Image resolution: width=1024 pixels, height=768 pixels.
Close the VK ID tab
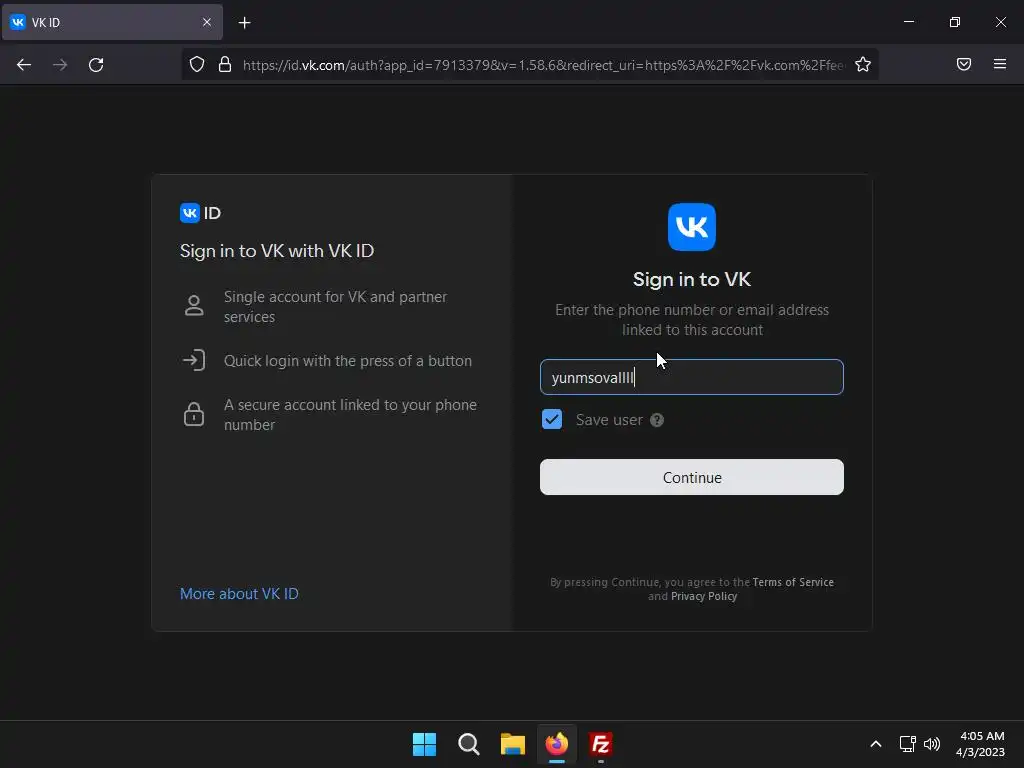coord(207,22)
